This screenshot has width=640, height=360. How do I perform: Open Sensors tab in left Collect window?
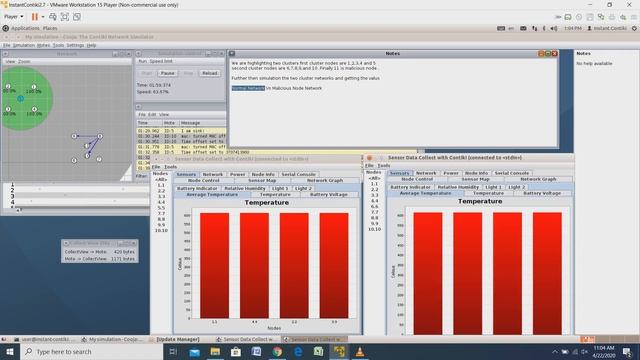[x=186, y=174]
